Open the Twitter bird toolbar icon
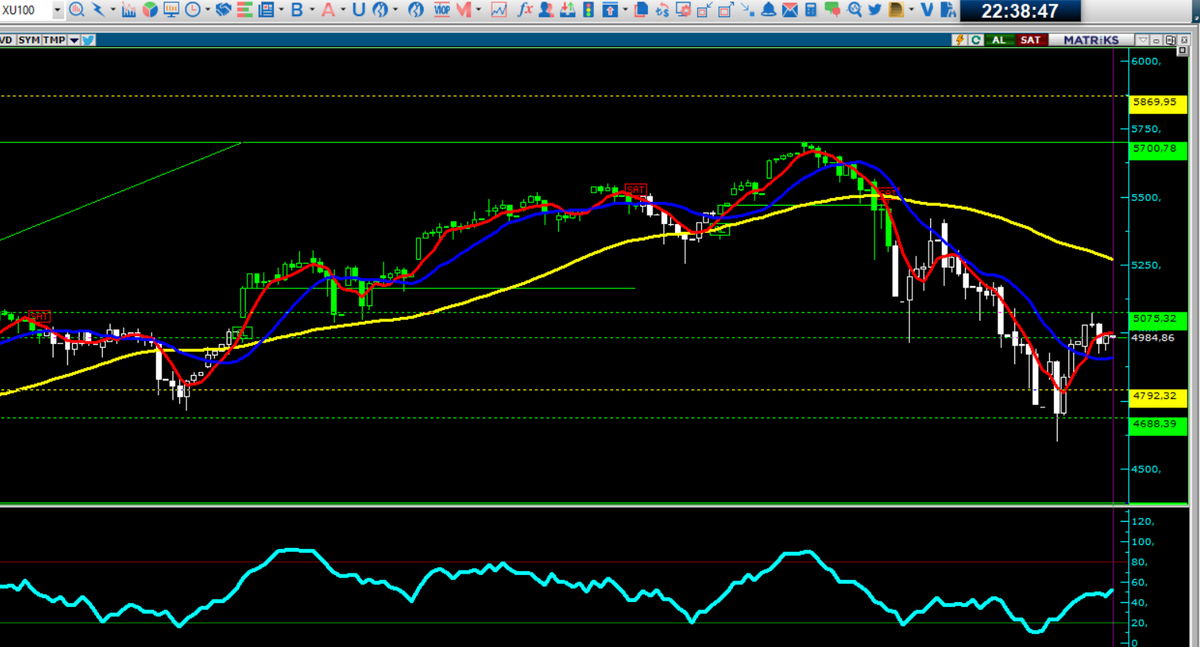Viewport: 1200px width, 647px height. (874, 10)
